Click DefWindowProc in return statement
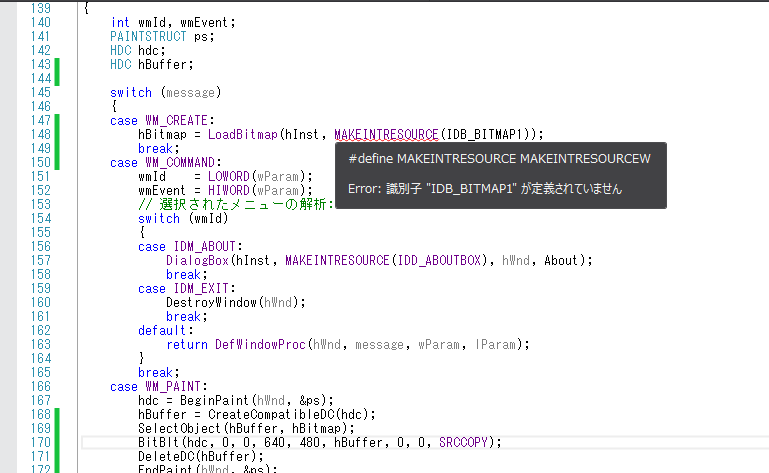 (x=260, y=344)
